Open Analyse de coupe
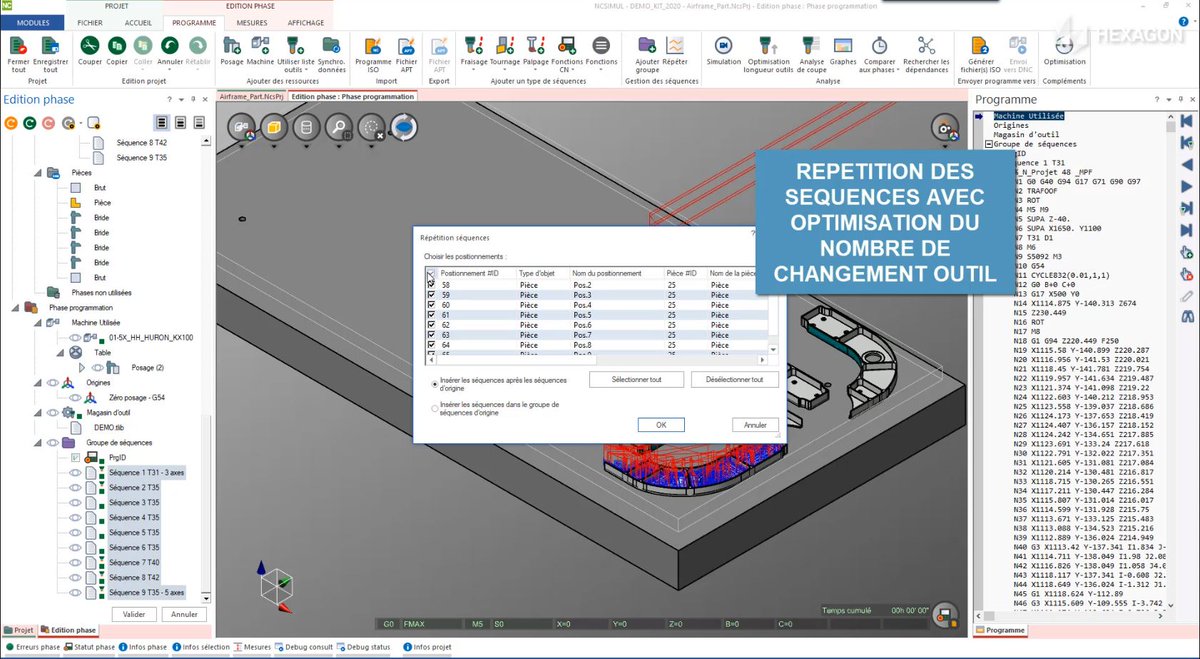The image size is (1200, 659). point(811,46)
